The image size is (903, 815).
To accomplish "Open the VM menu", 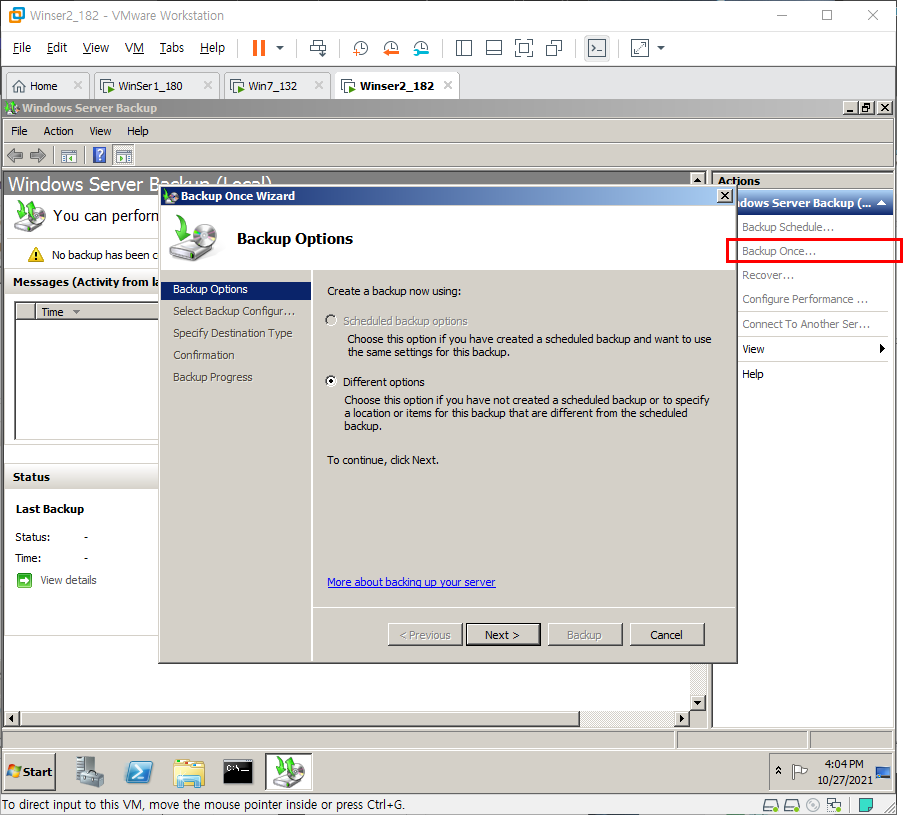I will point(134,48).
